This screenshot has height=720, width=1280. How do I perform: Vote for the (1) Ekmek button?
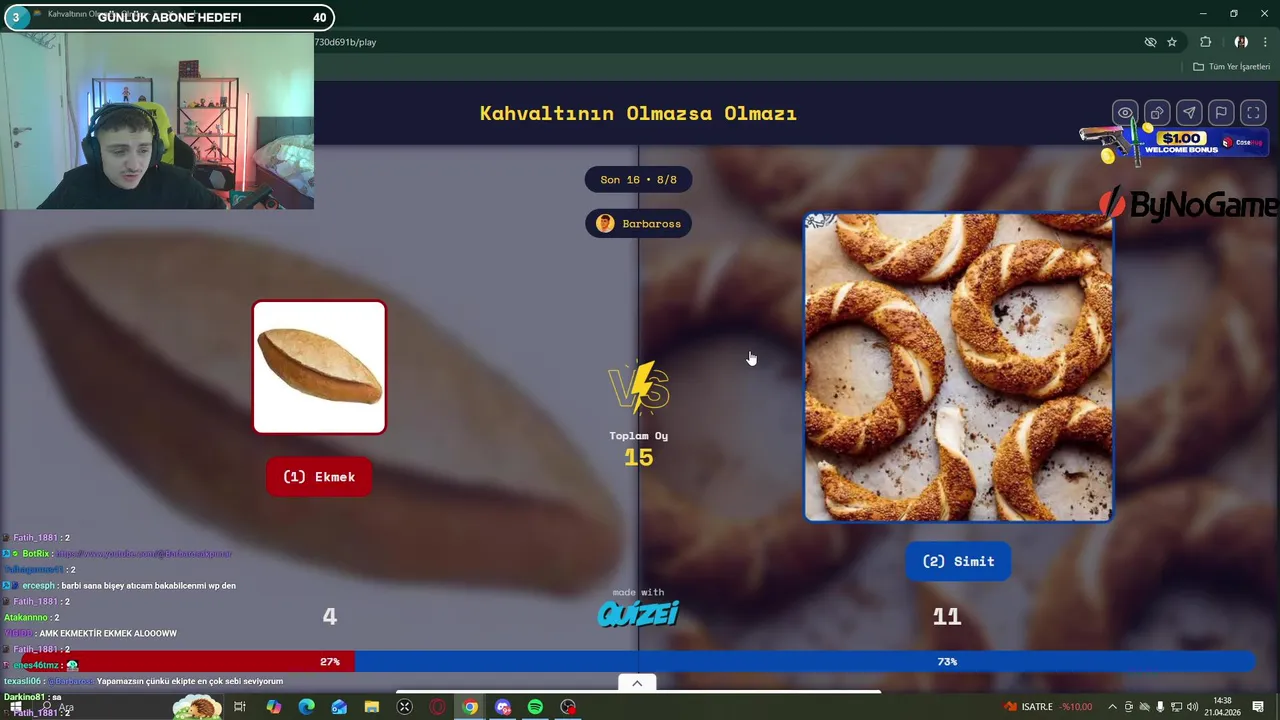click(319, 477)
